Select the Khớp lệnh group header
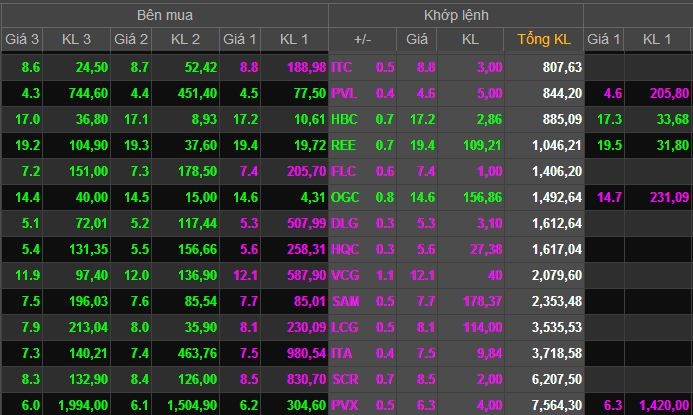This screenshot has height=415, width=693. (455, 15)
